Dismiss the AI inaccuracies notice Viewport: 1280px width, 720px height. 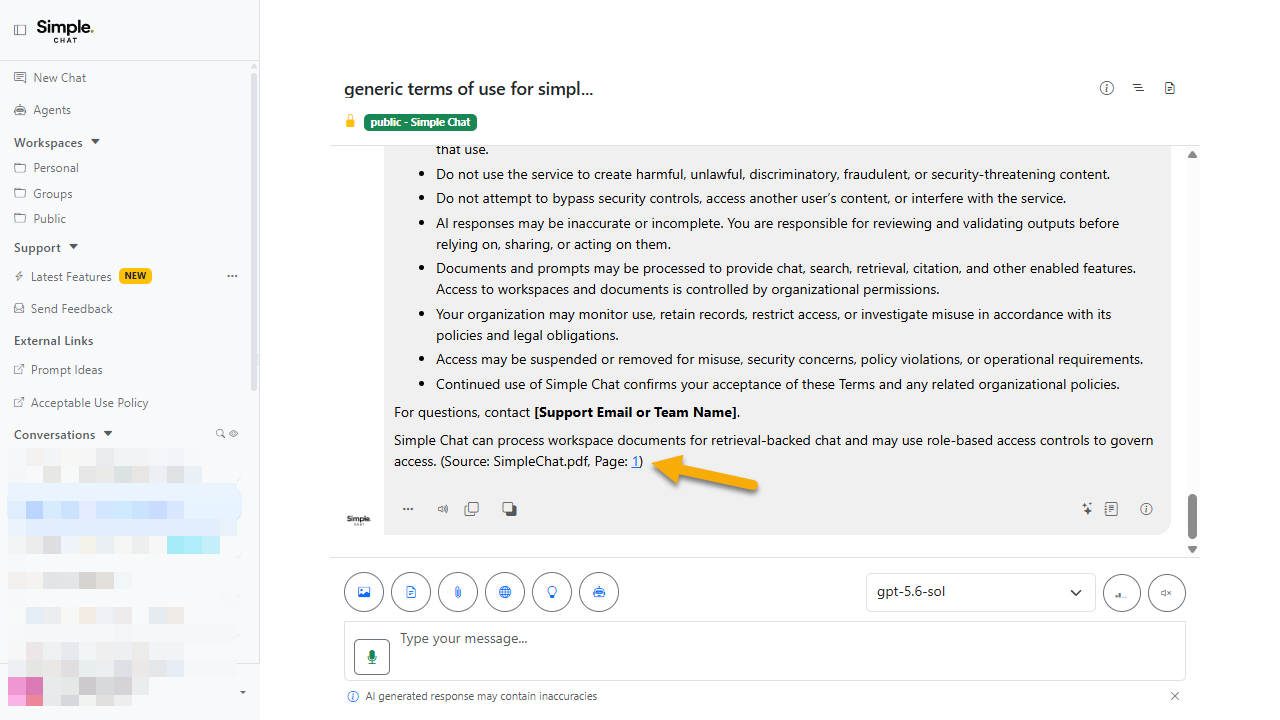point(1175,696)
